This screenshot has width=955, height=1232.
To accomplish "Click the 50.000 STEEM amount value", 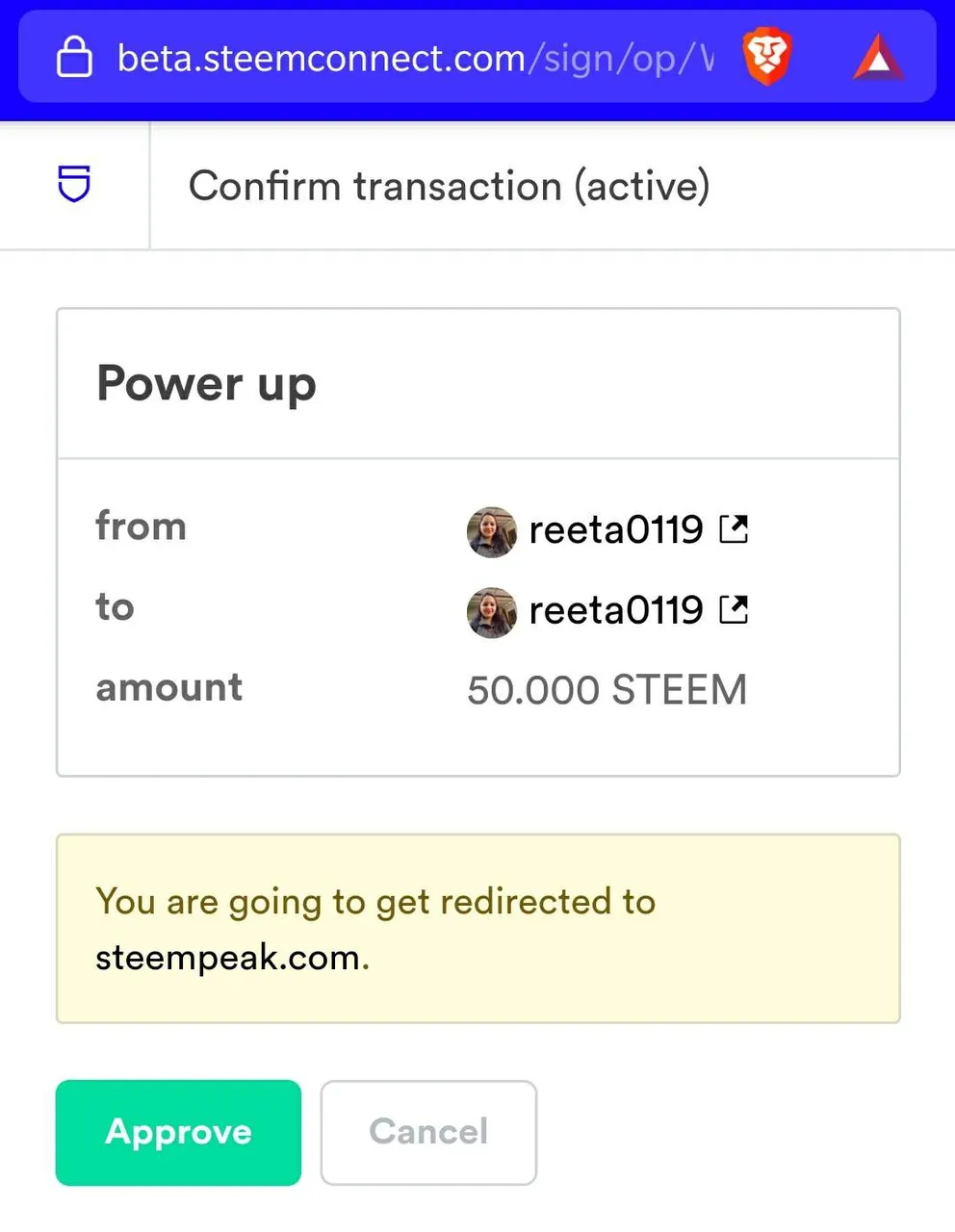I will [x=607, y=690].
